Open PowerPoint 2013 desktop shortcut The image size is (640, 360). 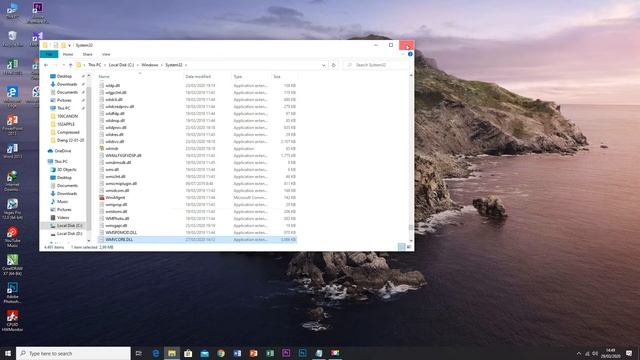click(12, 124)
